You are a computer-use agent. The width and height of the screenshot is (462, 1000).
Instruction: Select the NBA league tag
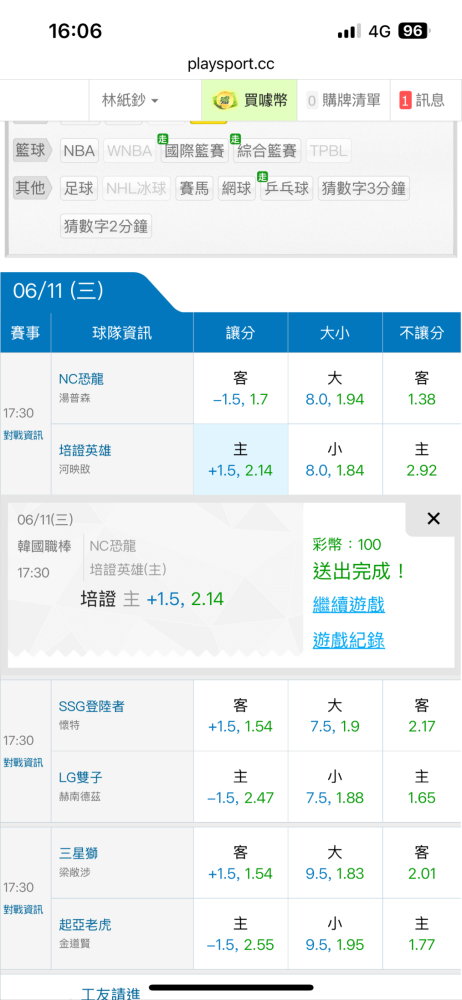point(80,151)
